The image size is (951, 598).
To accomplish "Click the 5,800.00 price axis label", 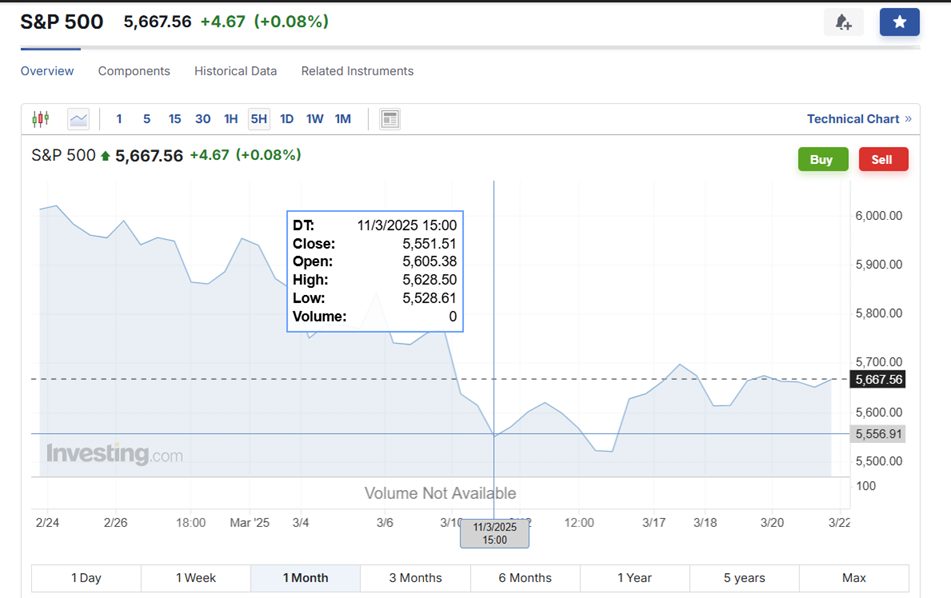I will coord(879,314).
